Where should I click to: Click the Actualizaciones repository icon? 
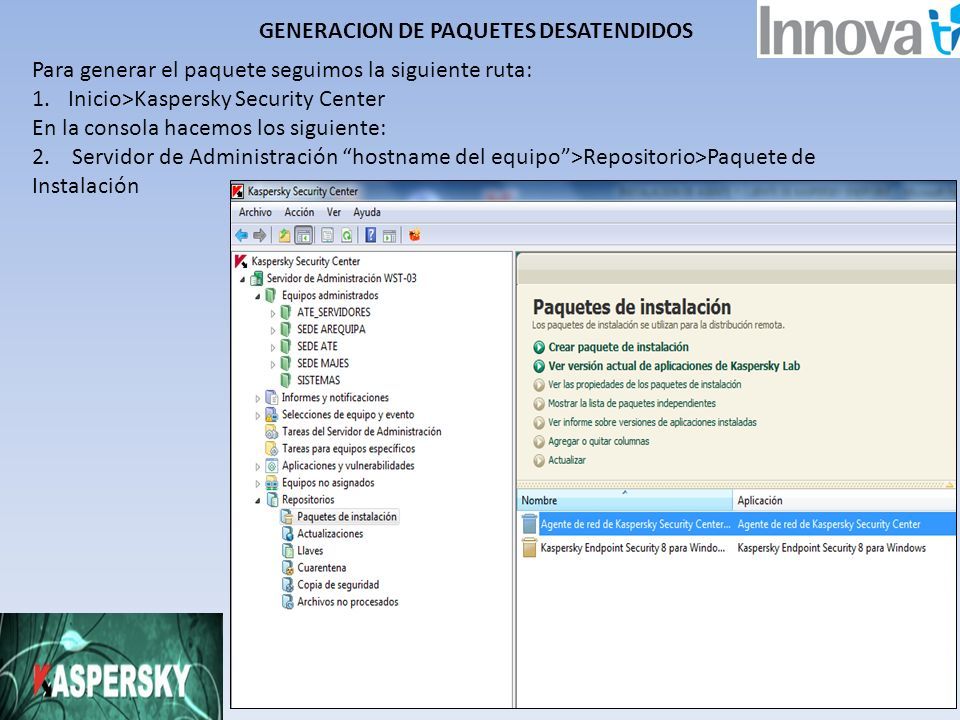287,534
